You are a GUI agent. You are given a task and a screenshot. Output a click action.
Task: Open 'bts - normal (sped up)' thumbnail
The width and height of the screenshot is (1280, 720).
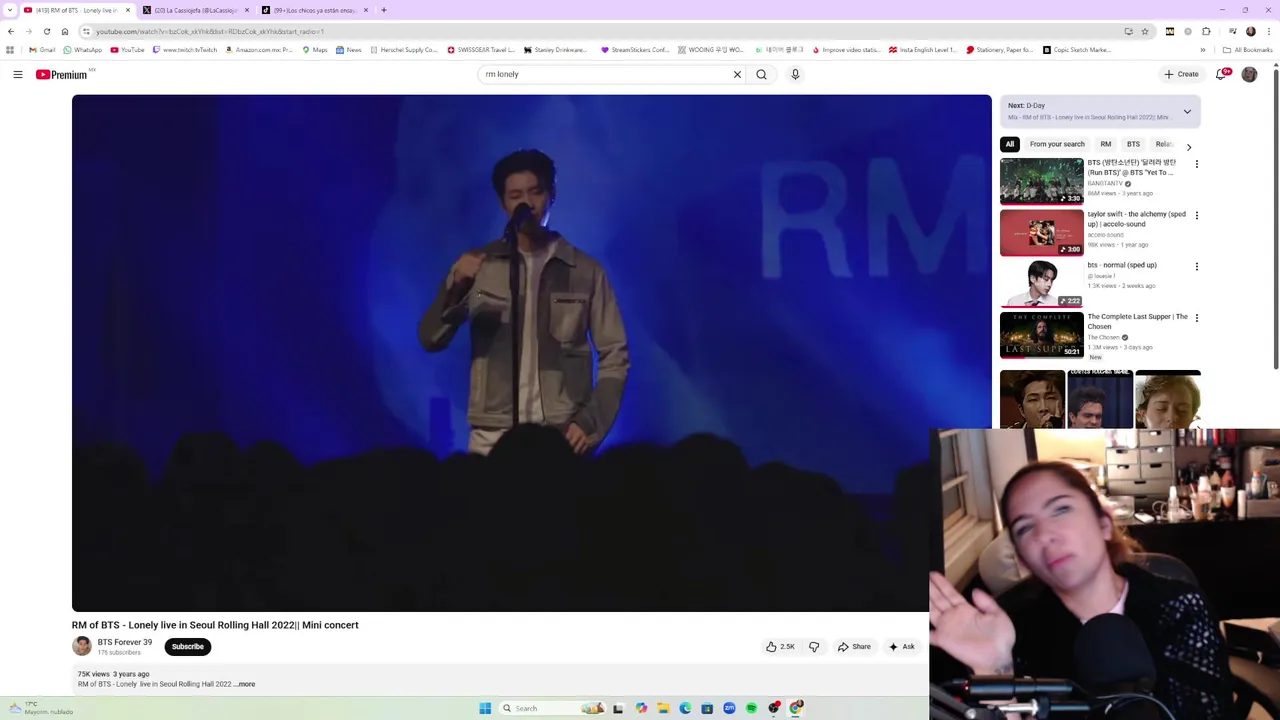[1041, 284]
